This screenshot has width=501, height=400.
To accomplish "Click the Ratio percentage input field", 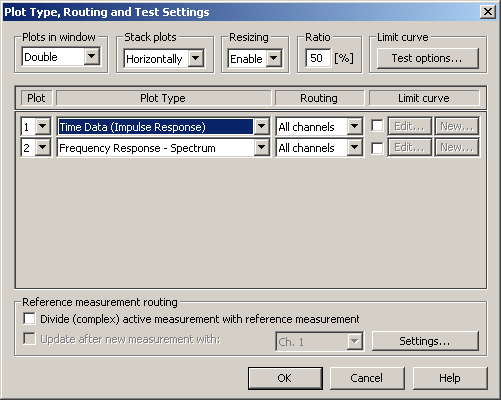I will [318, 58].
